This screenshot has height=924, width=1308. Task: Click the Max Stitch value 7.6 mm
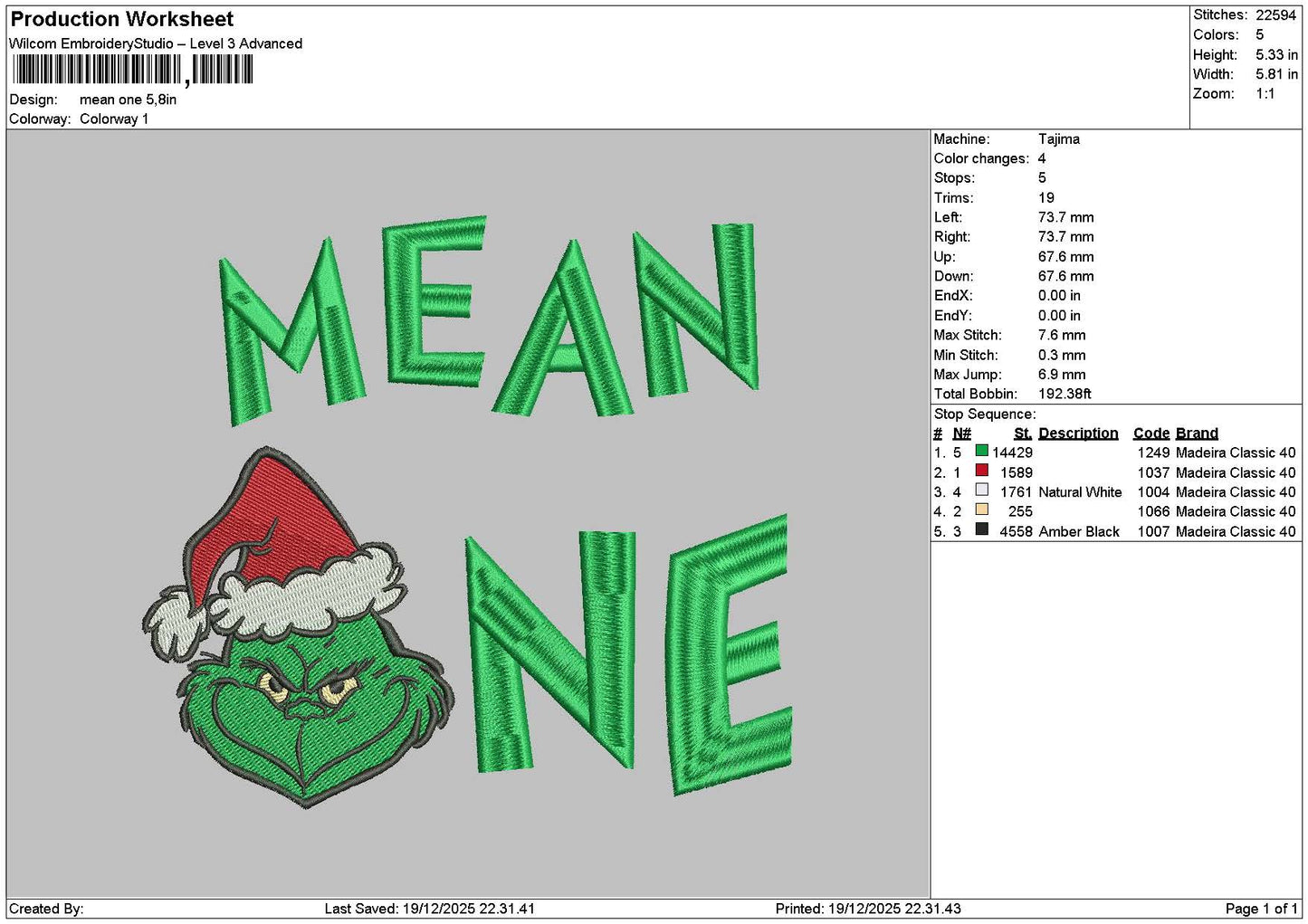coord(1062,335)
